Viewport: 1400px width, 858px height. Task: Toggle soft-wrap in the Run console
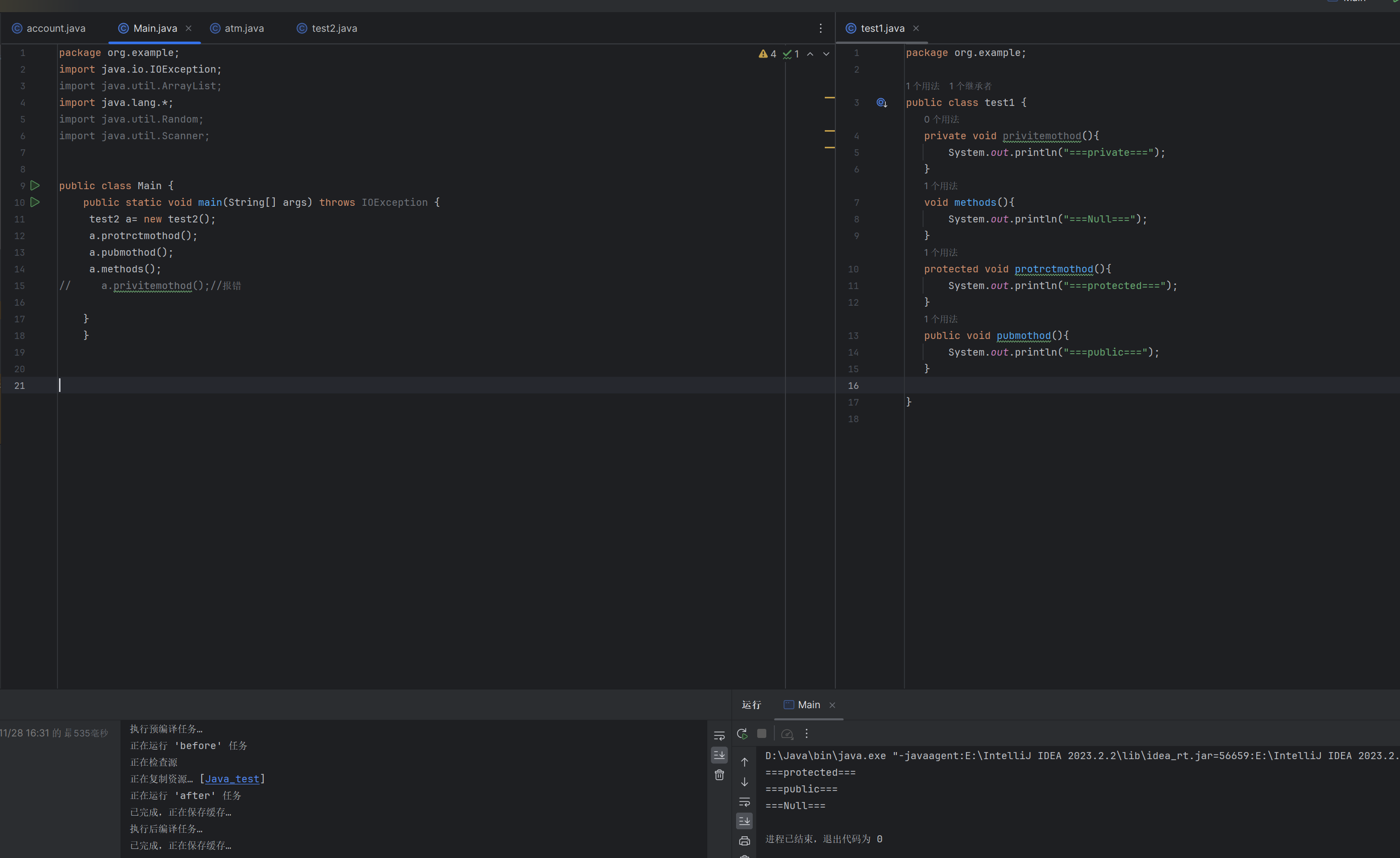pyautogui.click(x=744, y=802)
